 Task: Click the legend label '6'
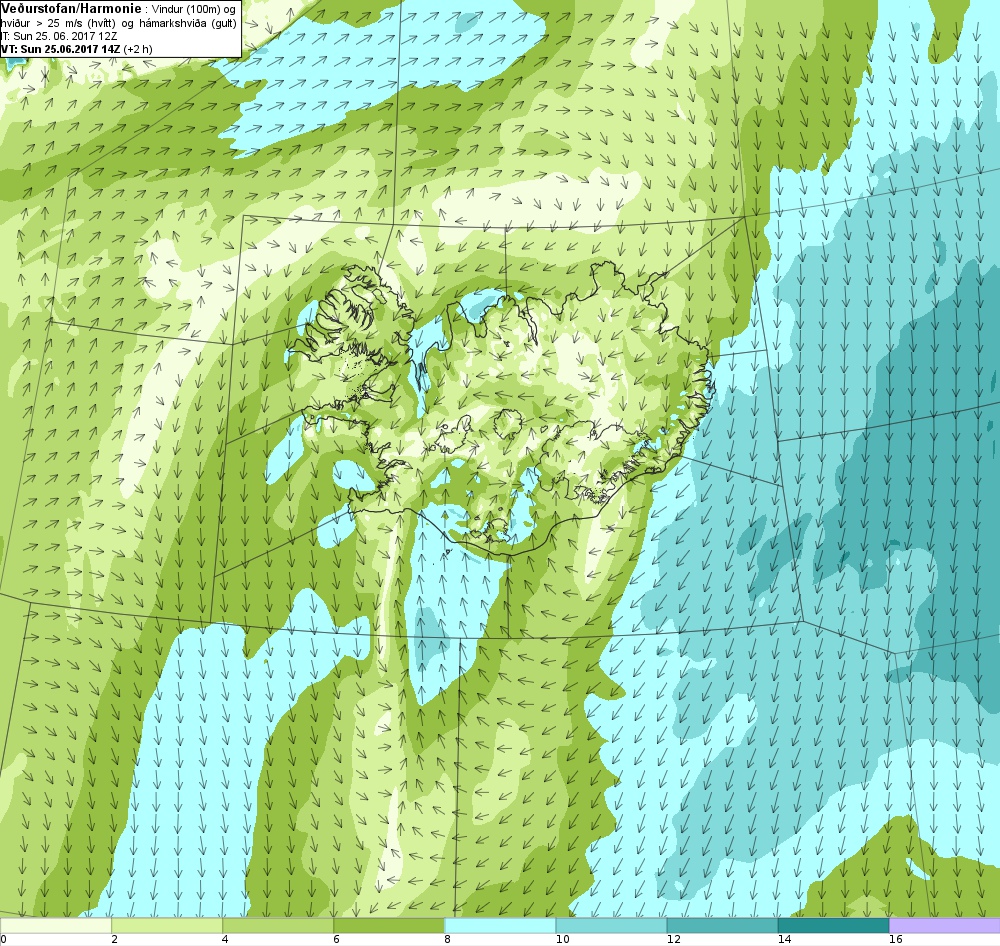(337, 939)
